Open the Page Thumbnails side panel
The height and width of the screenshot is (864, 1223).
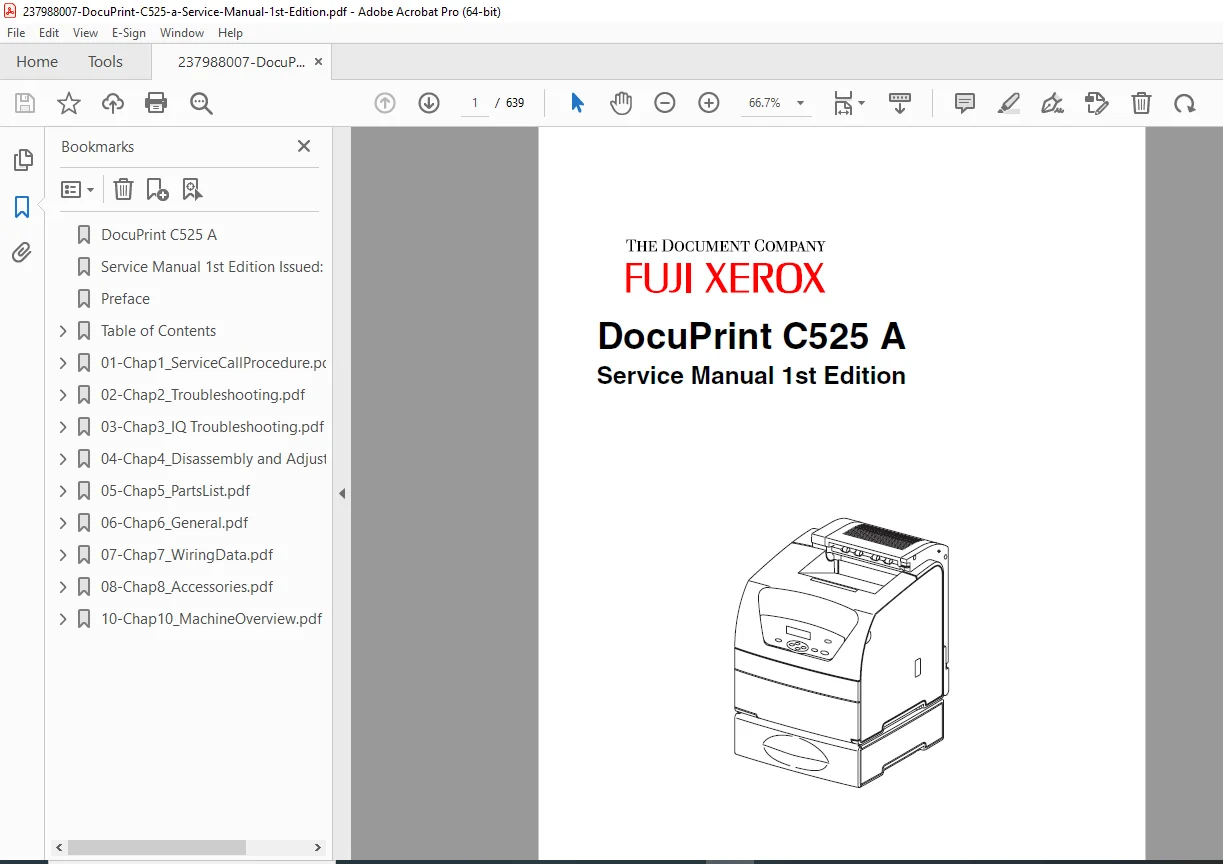click(x=22, y=160)
